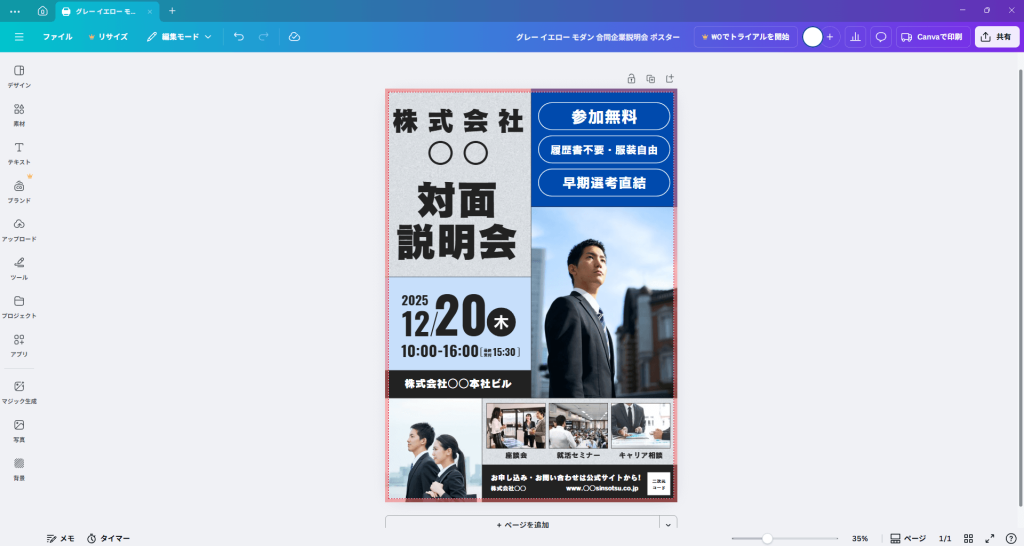Select the テキスト (Text) sidebar tool
Viewport: 1024px width, 546px height.
tap(19, 152)
